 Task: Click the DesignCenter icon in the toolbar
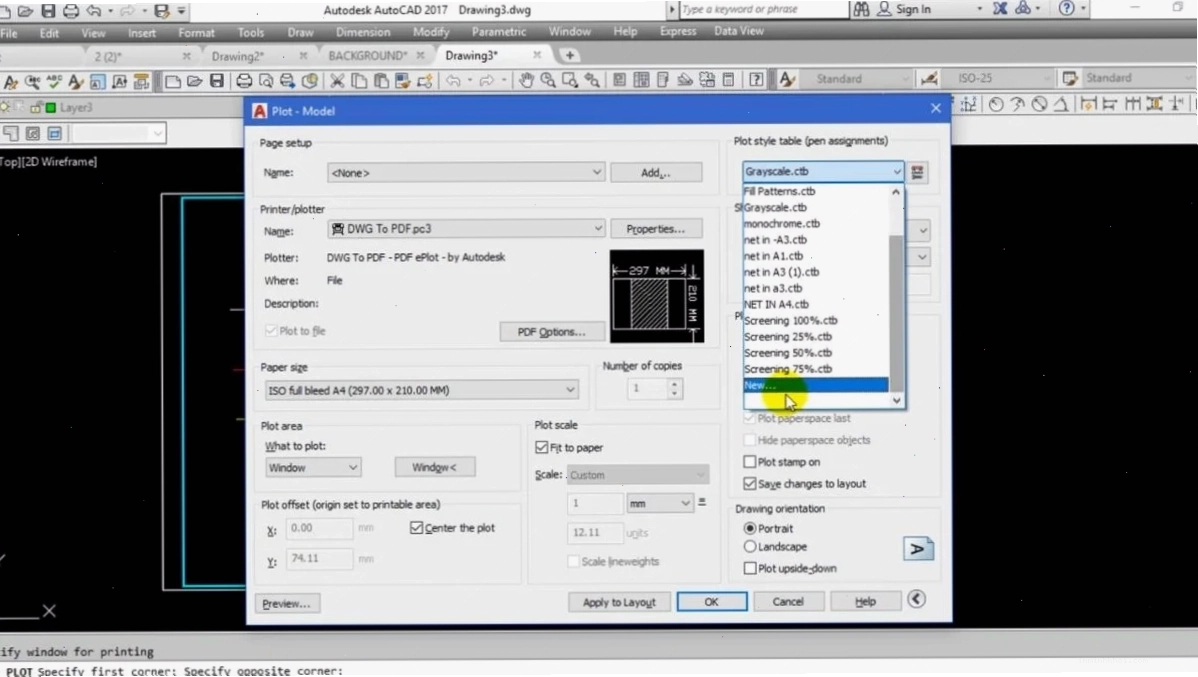coord(642,79)
